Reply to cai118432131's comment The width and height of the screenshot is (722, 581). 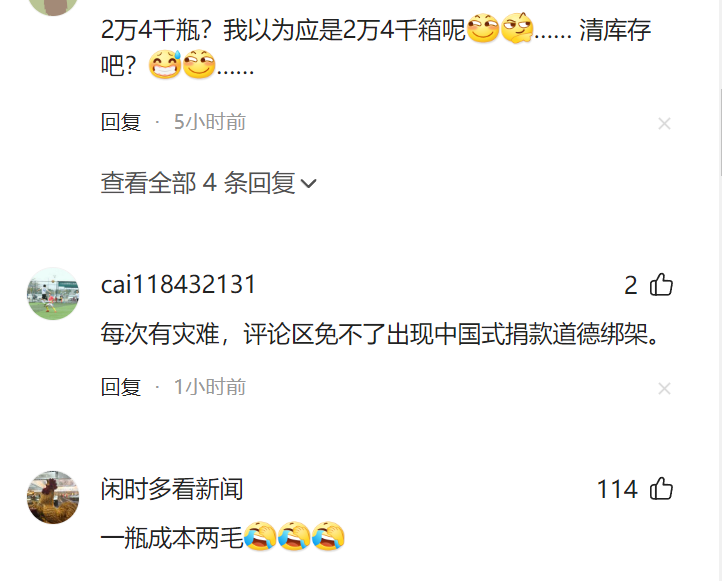tap(121, 387)
